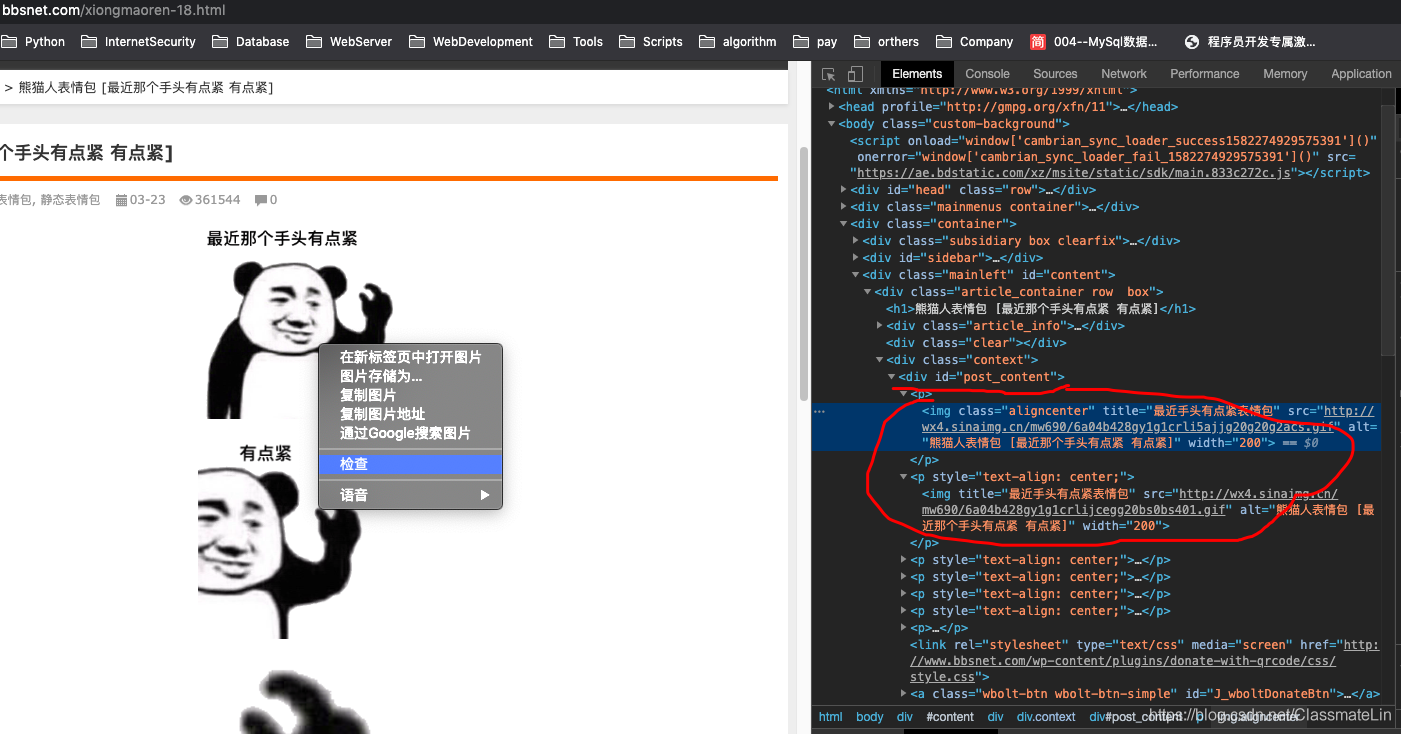This screenshot has width=1401, height=734.
Task: Collapse the article_container row box div
Action: 868,292
